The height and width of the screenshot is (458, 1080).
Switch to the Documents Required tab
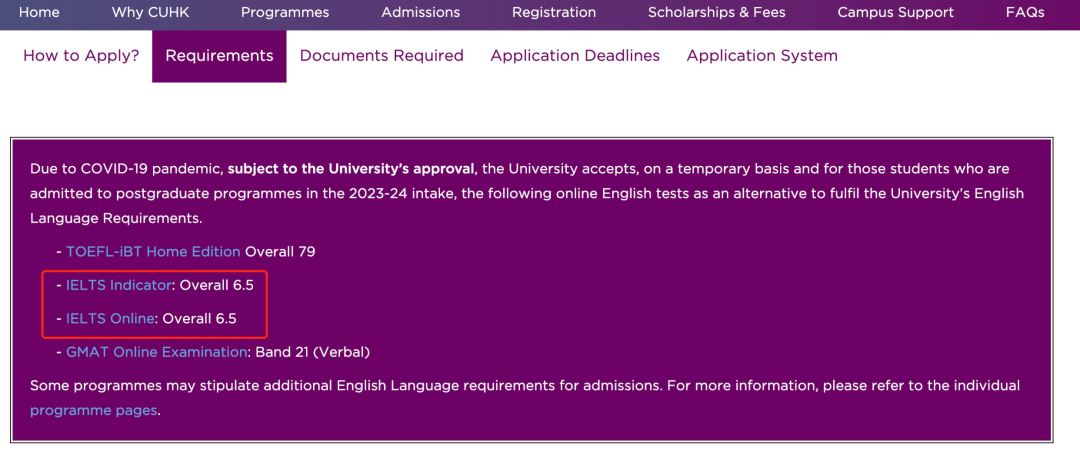point(381,56)
